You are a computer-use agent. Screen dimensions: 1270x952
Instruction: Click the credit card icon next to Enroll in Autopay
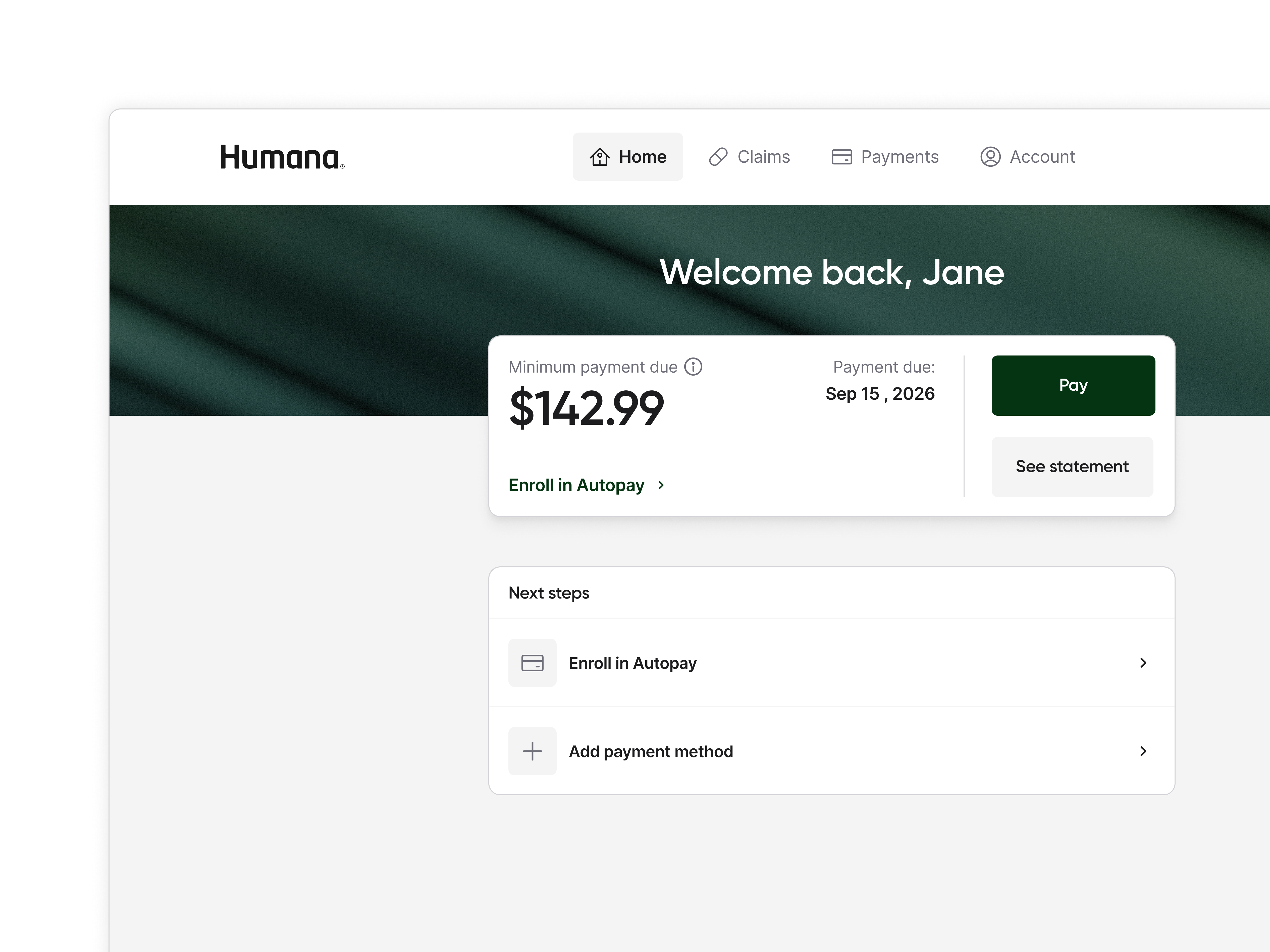532,663
